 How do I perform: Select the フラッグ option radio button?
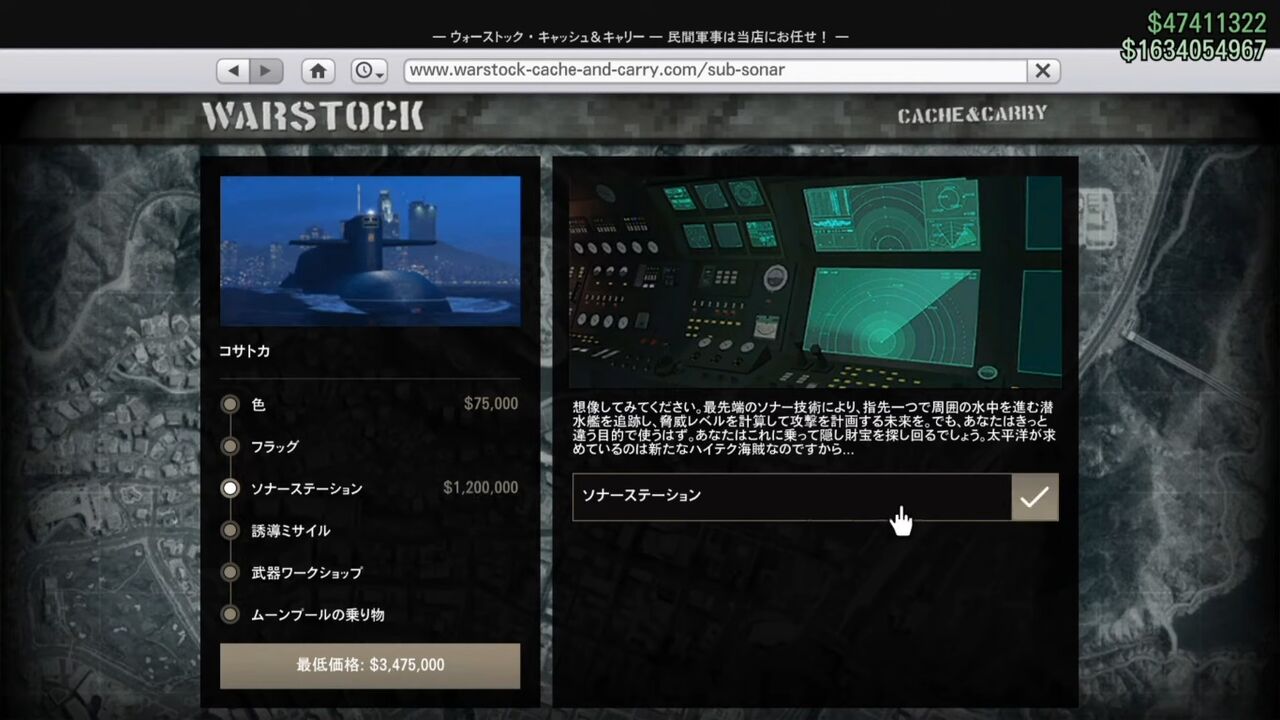tap(230, 446)
